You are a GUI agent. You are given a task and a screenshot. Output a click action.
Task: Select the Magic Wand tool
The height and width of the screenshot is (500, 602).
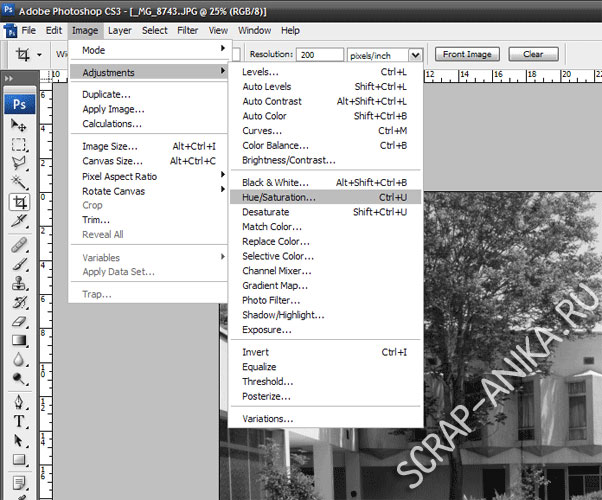[19, 182]
